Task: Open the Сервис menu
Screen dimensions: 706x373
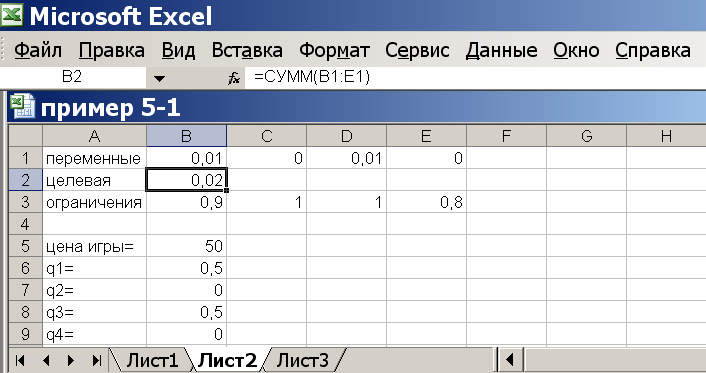Action: [417, 50]
